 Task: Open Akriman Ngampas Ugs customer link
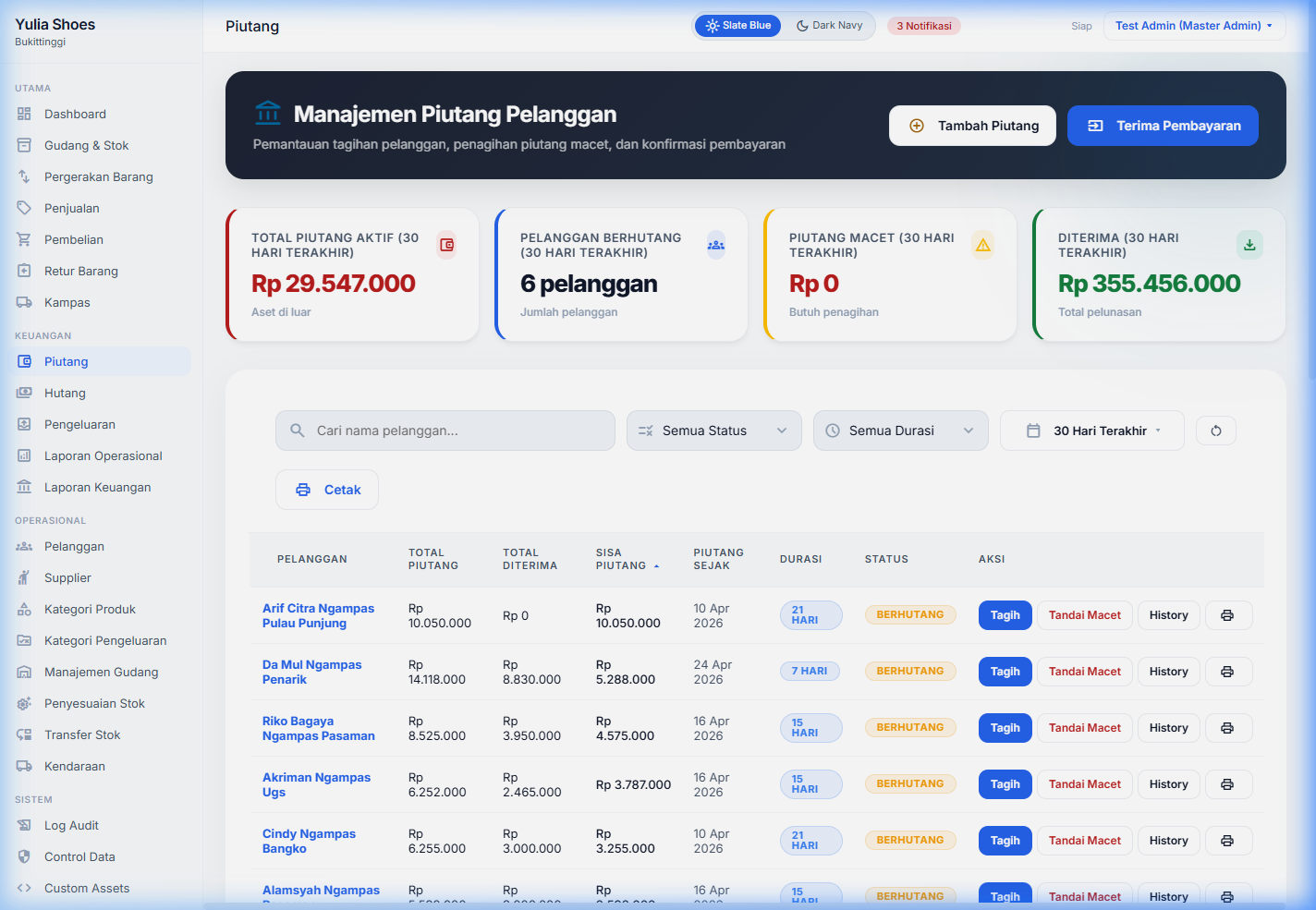[316, 784]
